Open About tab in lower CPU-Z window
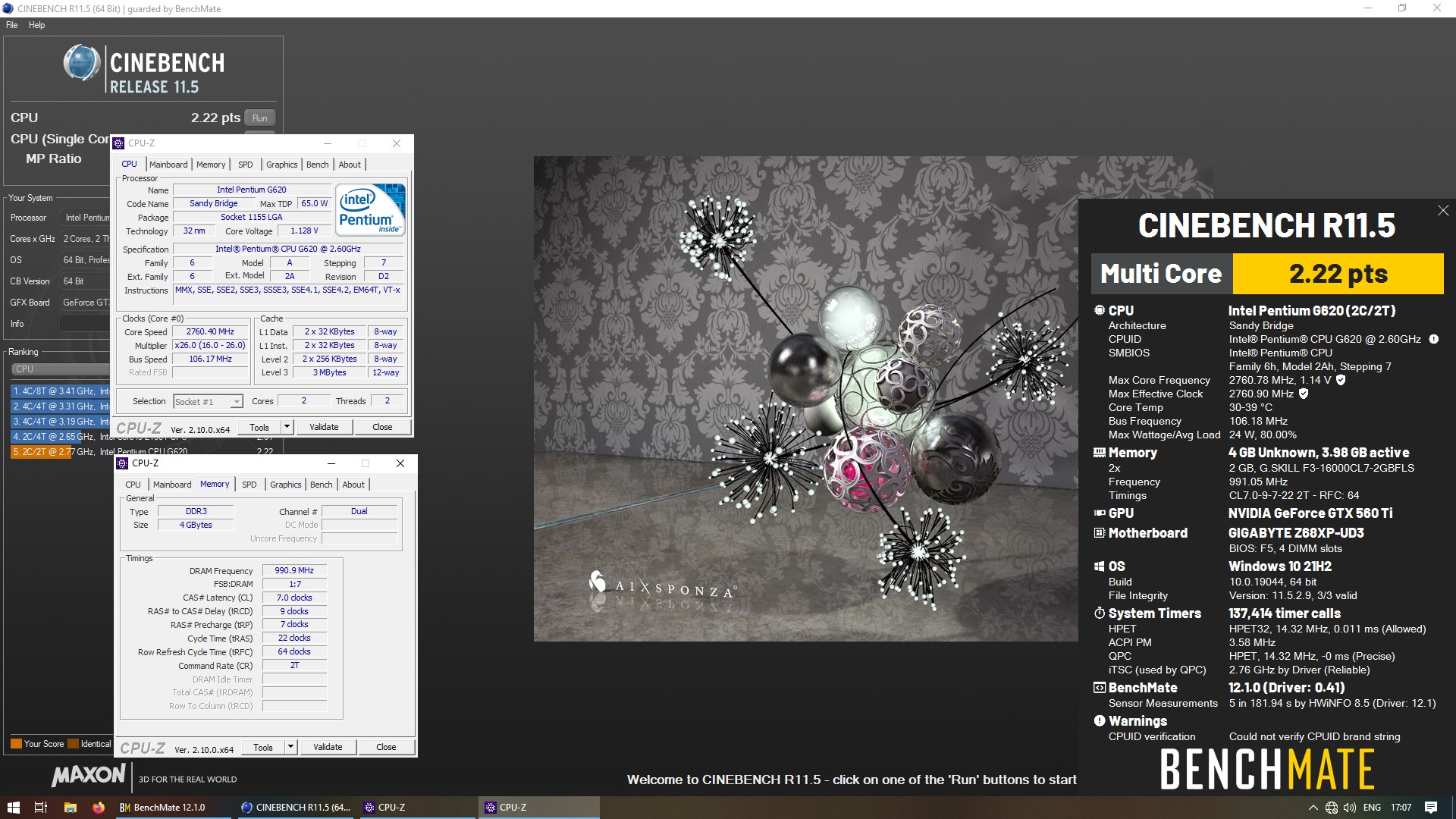 tap(353, 485)
